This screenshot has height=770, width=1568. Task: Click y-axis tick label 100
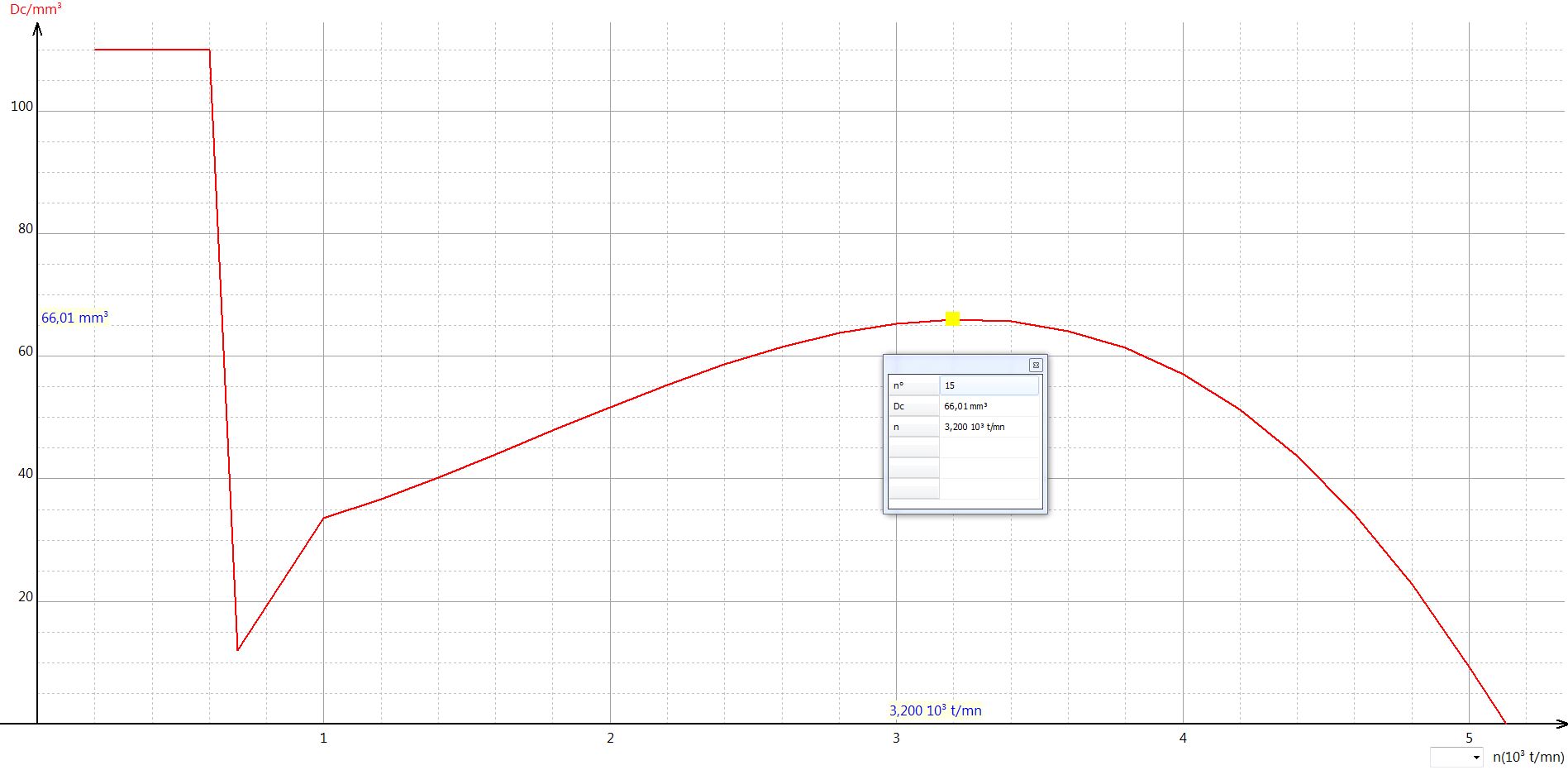[x=22, y=107]
